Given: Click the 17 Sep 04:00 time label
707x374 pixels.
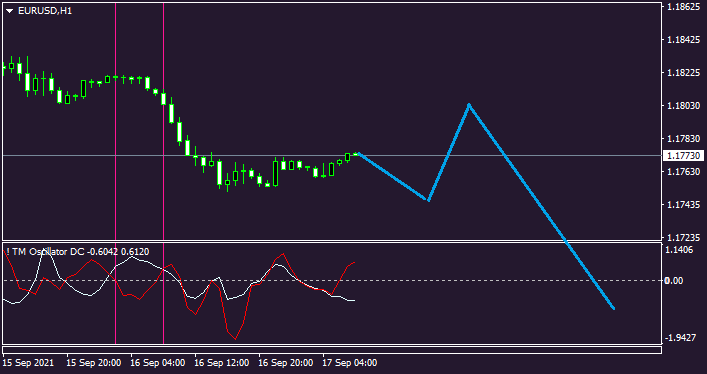Looking at the screenshot, I should pos(350,363).
